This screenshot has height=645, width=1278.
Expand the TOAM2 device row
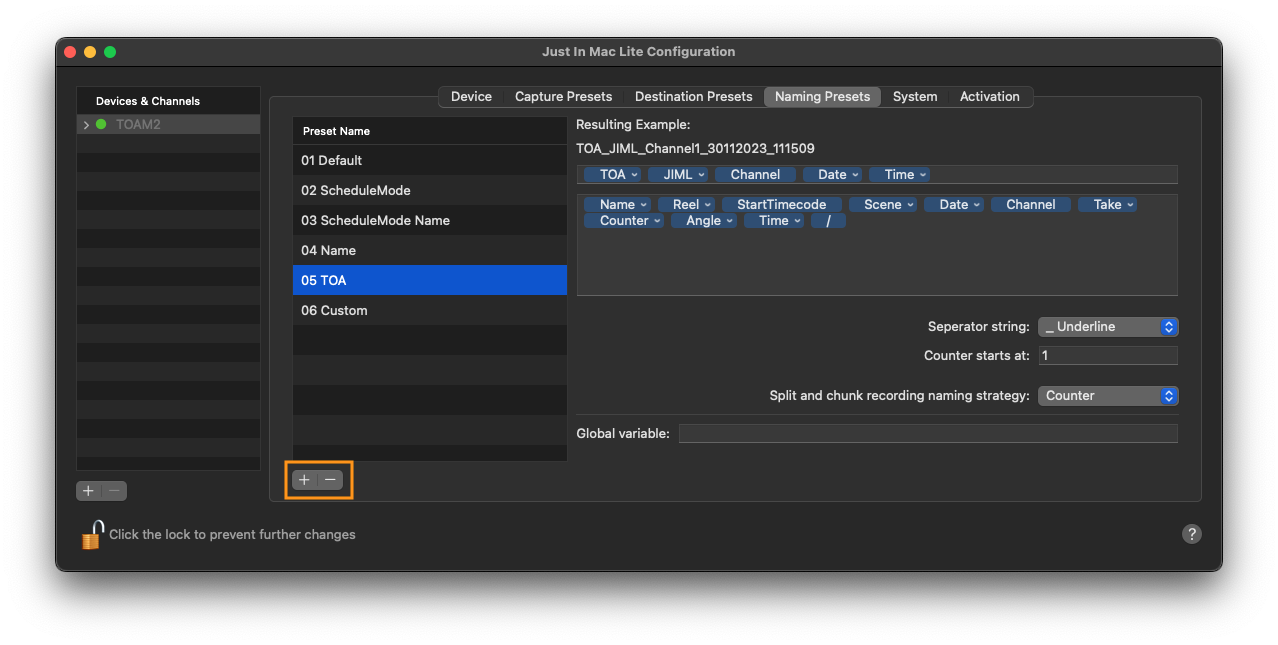tap(86, 125)
